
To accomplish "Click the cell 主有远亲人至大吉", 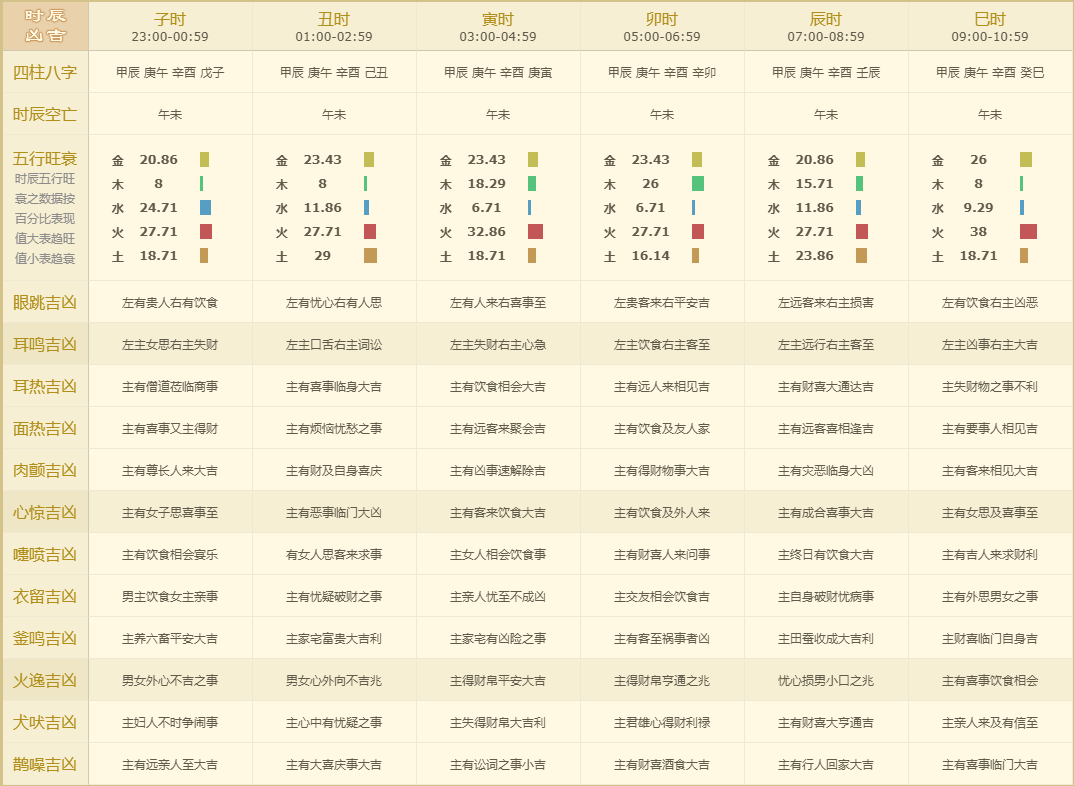I will coord(170,765).
